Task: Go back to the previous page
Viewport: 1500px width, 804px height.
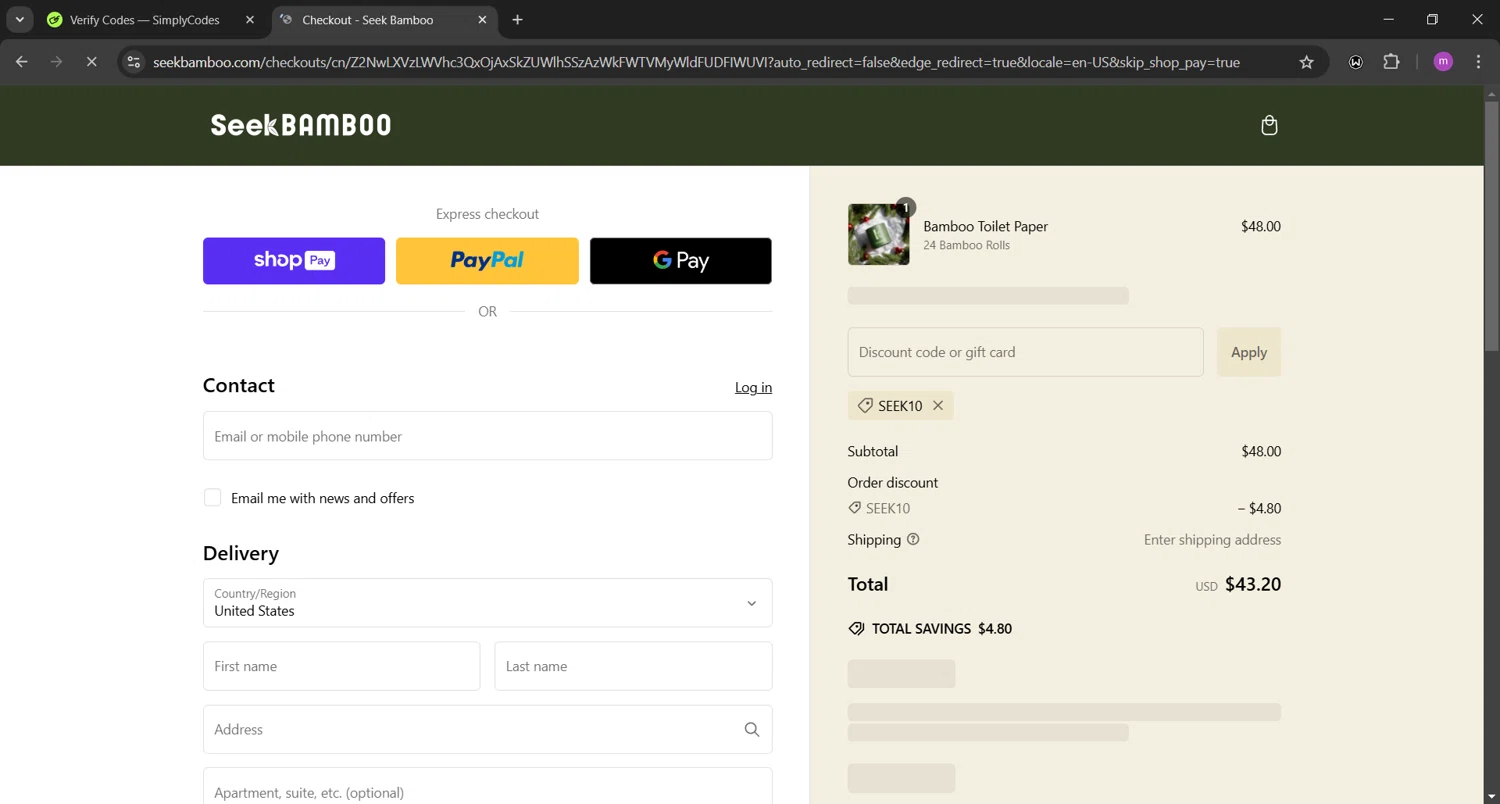Action: pyautogui.click(x=22, y=62)
